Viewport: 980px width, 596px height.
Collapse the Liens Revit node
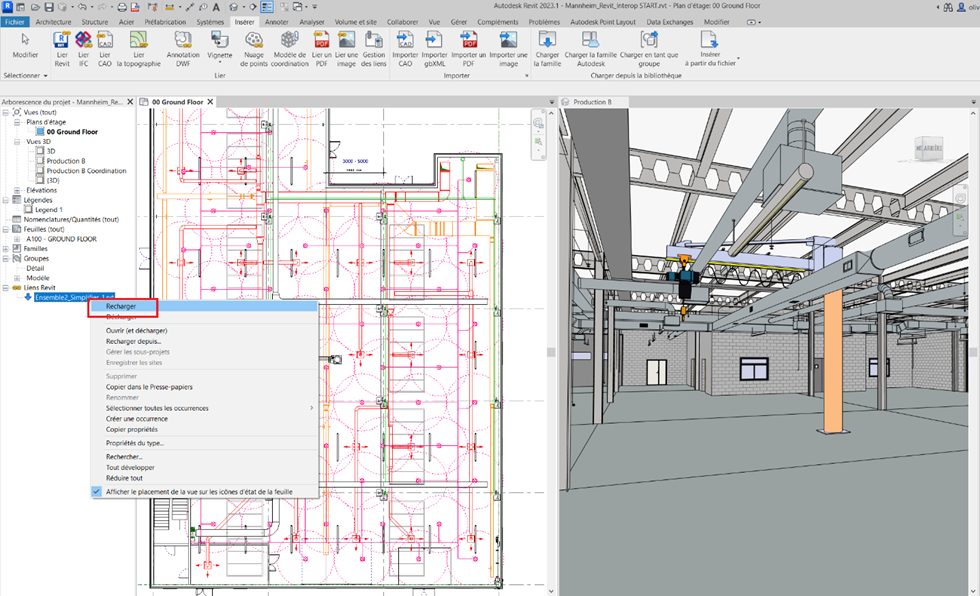(x=6, y=288)
